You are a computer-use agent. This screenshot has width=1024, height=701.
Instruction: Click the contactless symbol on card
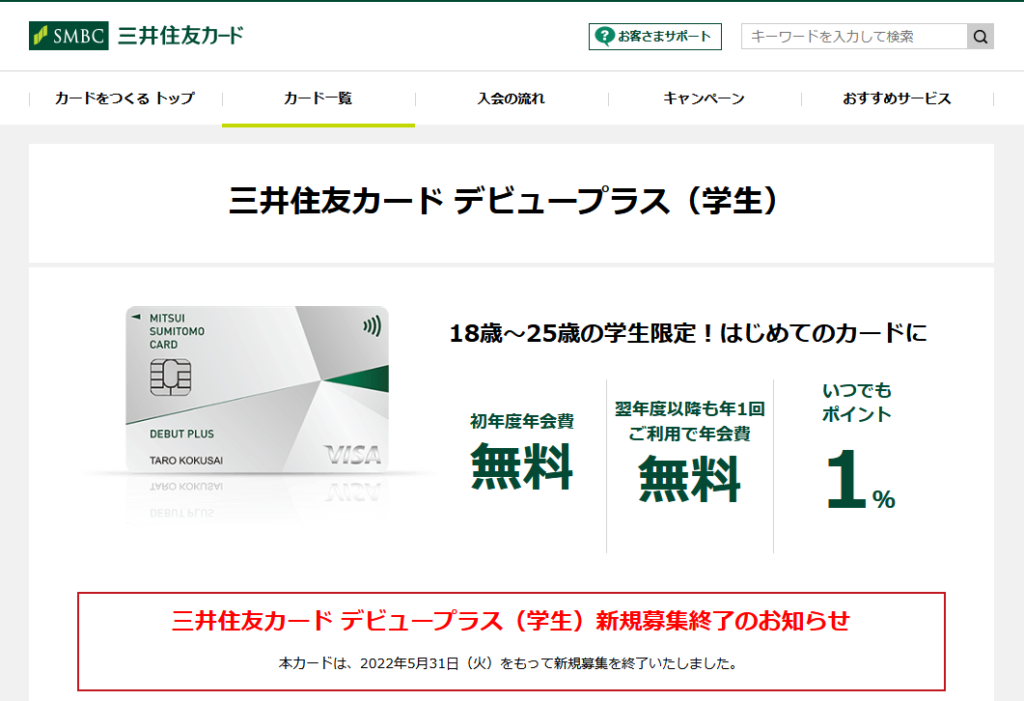pyautogui.click(x=372, y=326)
